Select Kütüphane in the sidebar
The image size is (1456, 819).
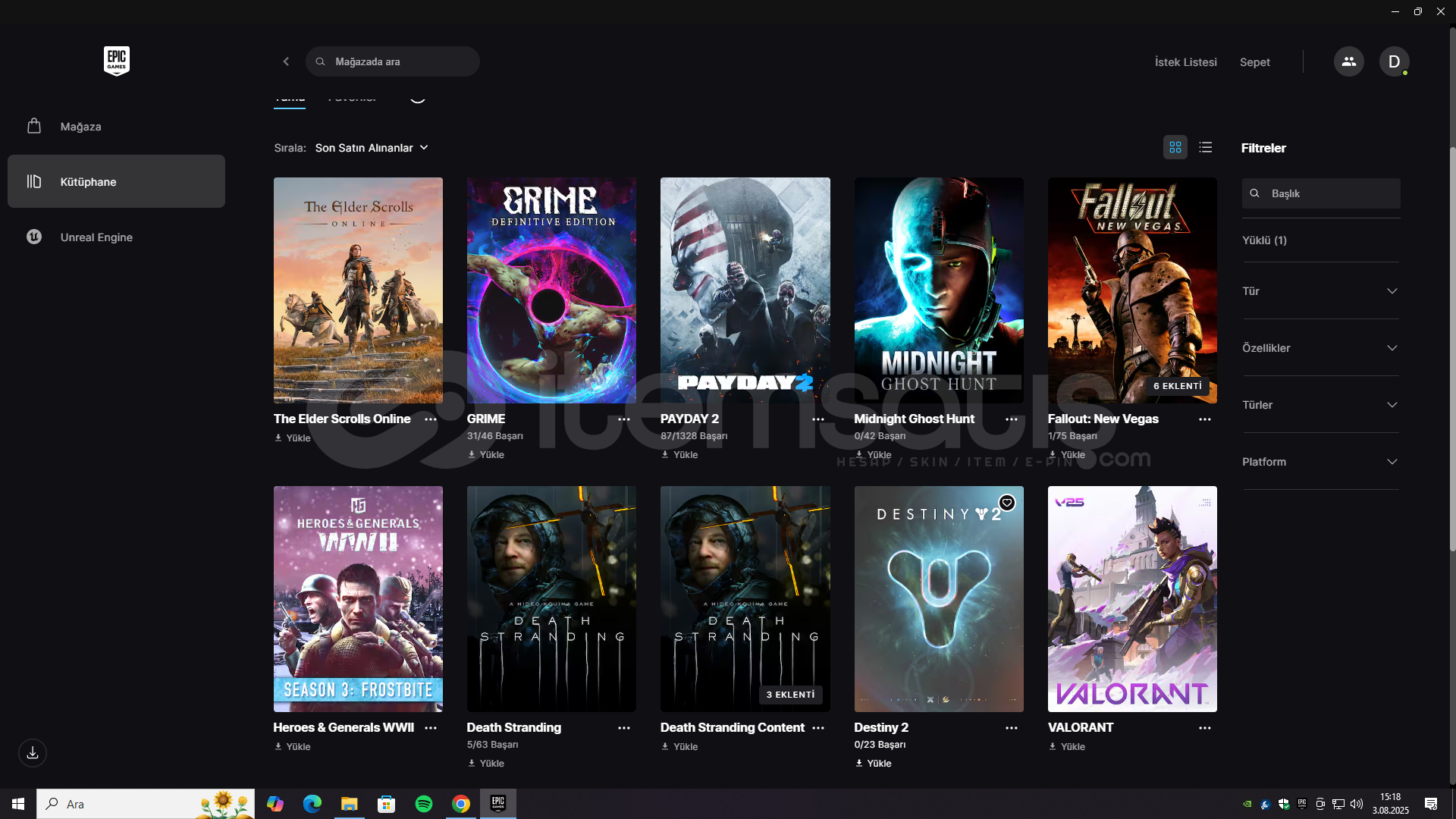[x=116, y=181]
